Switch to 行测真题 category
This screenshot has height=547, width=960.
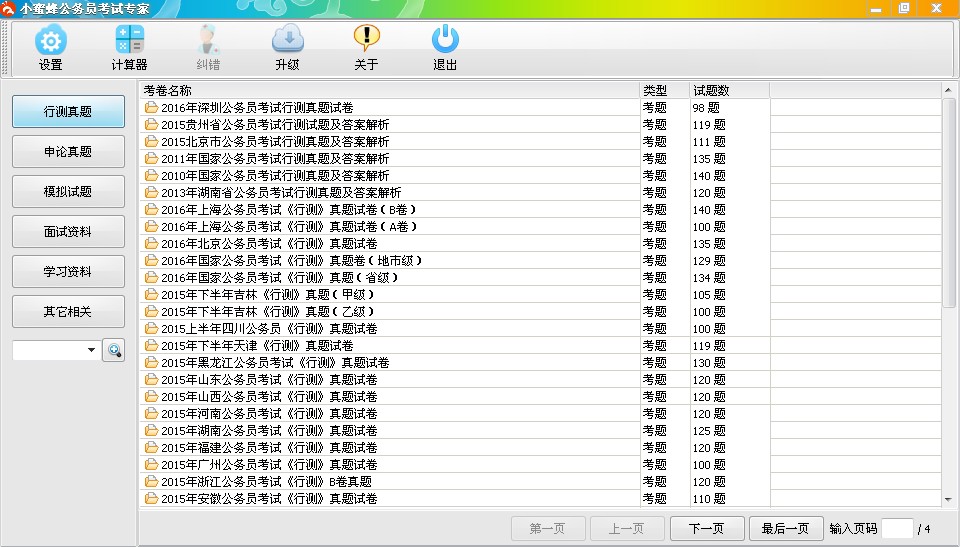click(x=68, y=111)
